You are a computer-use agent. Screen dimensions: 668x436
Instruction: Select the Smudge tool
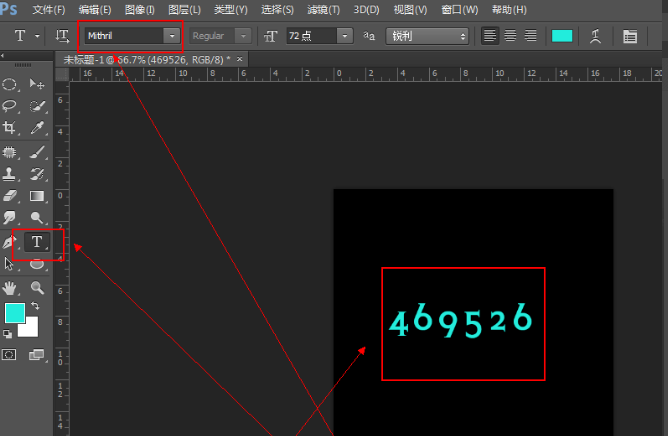[9, 217]
